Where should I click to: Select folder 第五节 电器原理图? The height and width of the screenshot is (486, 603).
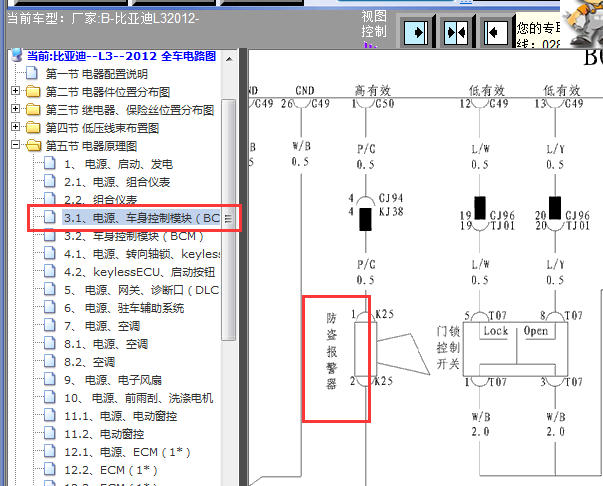(91, 146)
